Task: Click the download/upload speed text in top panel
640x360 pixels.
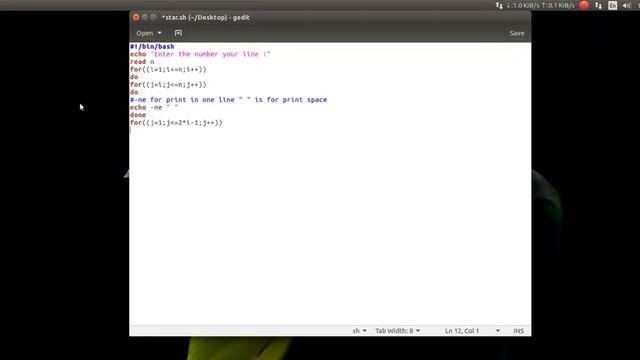Action: click(x=540, y=5)
